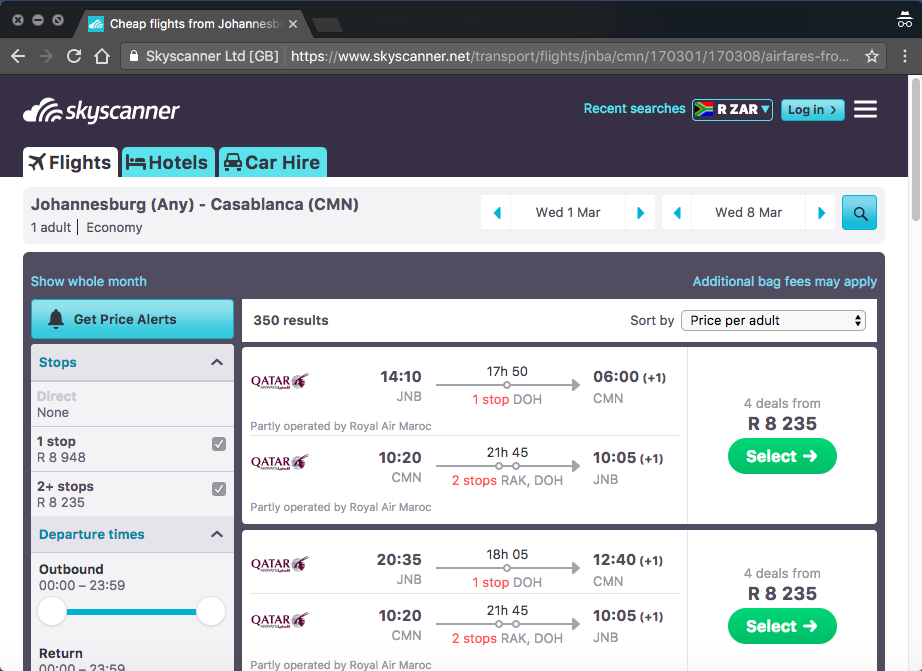Click the blue search magnifier button
The width and height of the screenshot is (922, 671).
[x=860, y=213]
